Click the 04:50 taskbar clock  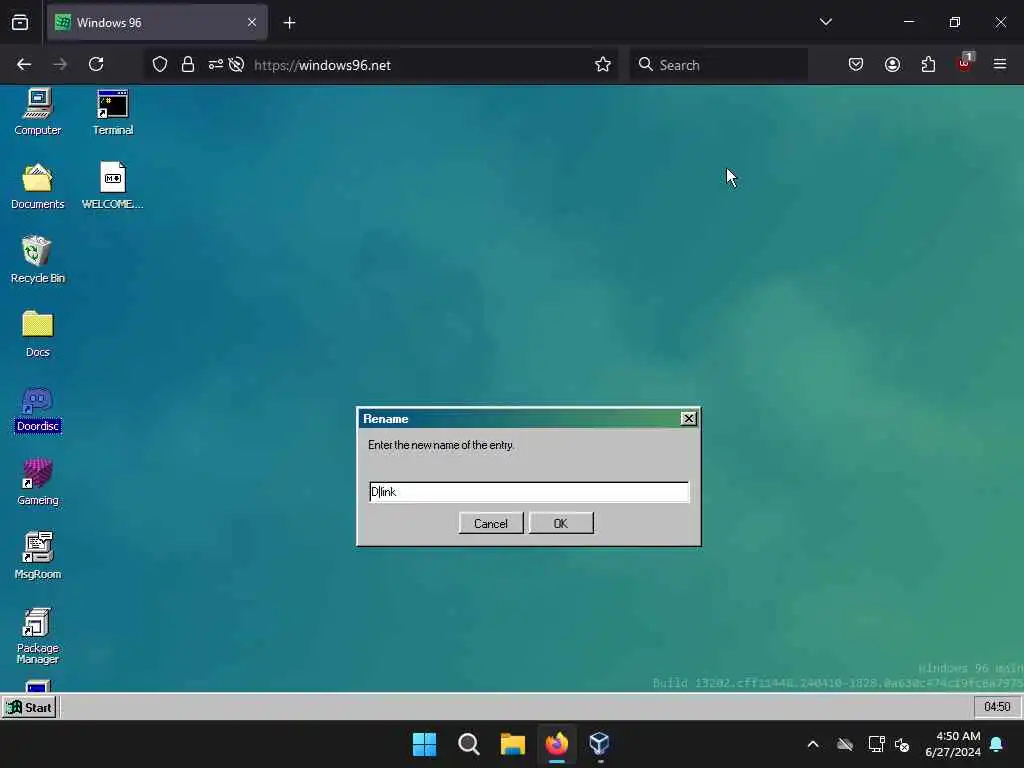click(x=997, y=707)
